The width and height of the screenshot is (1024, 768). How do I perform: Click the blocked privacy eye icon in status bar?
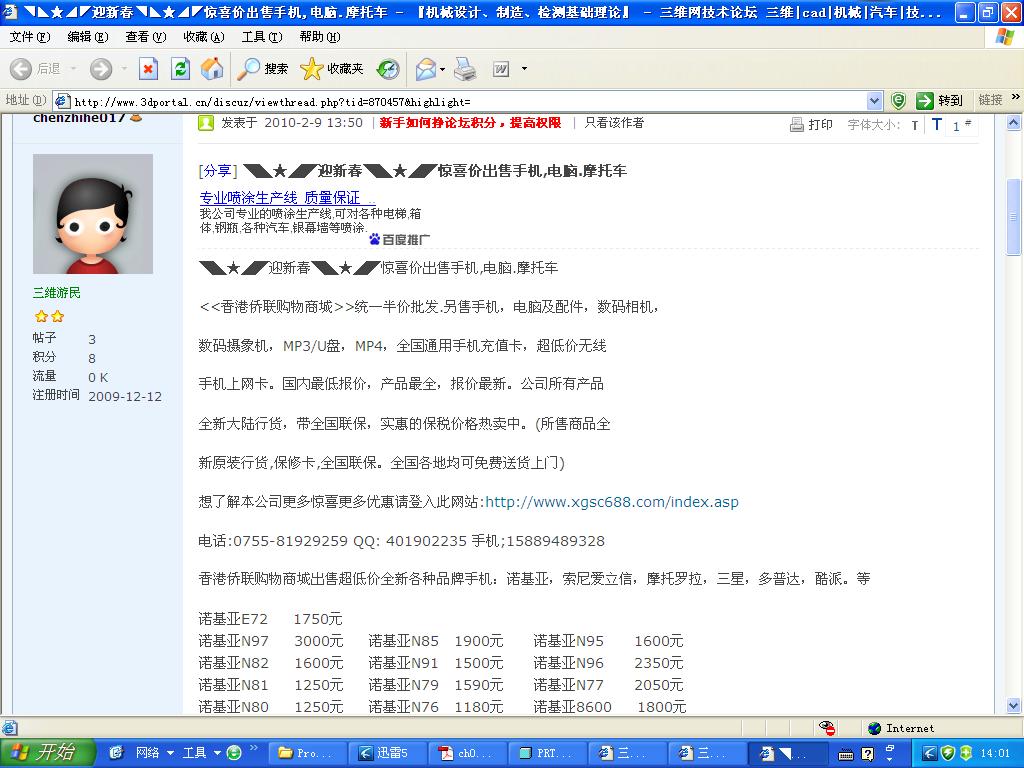(x=827, y=728)
